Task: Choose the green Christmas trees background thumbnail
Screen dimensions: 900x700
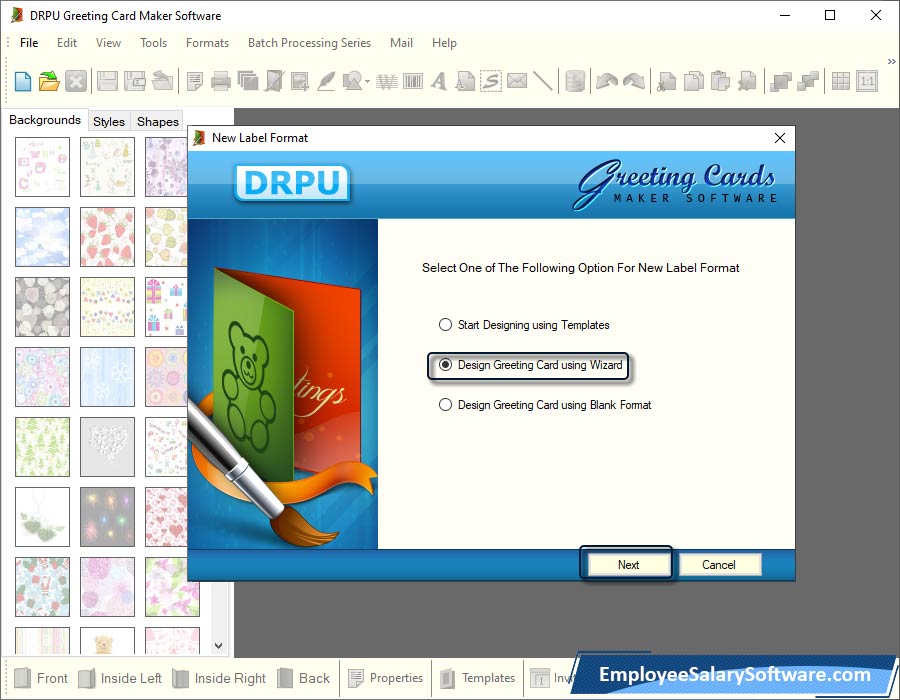Action: click(x=42, y=447)
